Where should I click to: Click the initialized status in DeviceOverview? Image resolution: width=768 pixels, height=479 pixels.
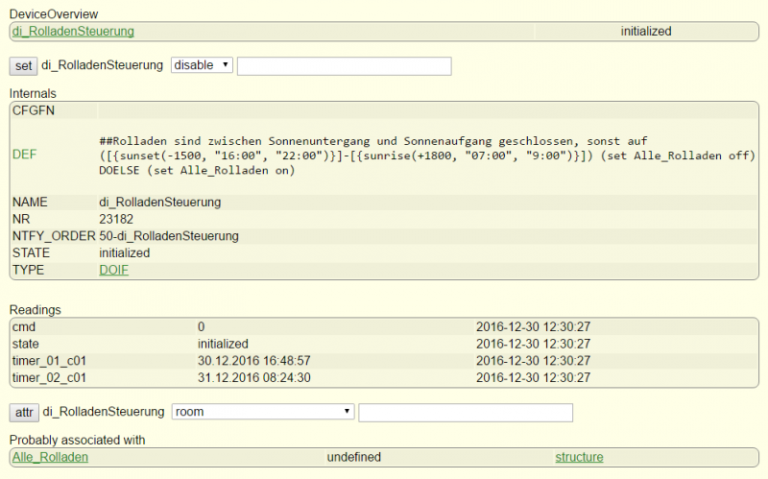(645, 31)
